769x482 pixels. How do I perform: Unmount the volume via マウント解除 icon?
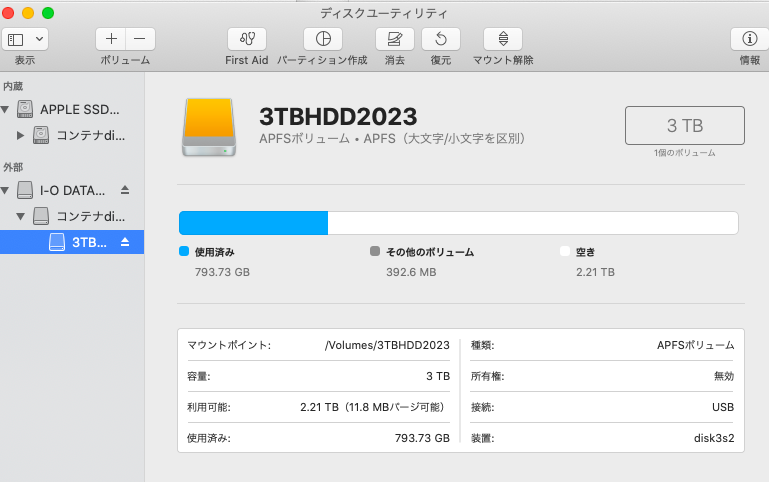point(503,39)
